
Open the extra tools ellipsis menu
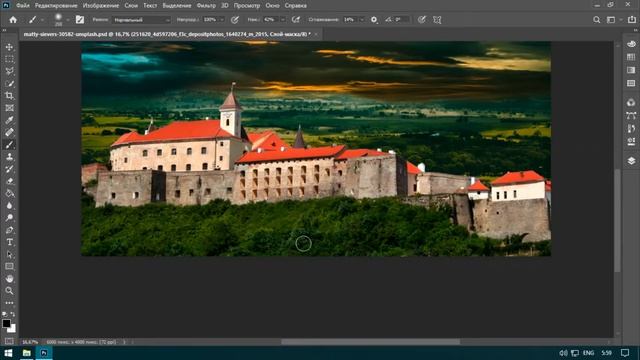click(x=9, y=303)
